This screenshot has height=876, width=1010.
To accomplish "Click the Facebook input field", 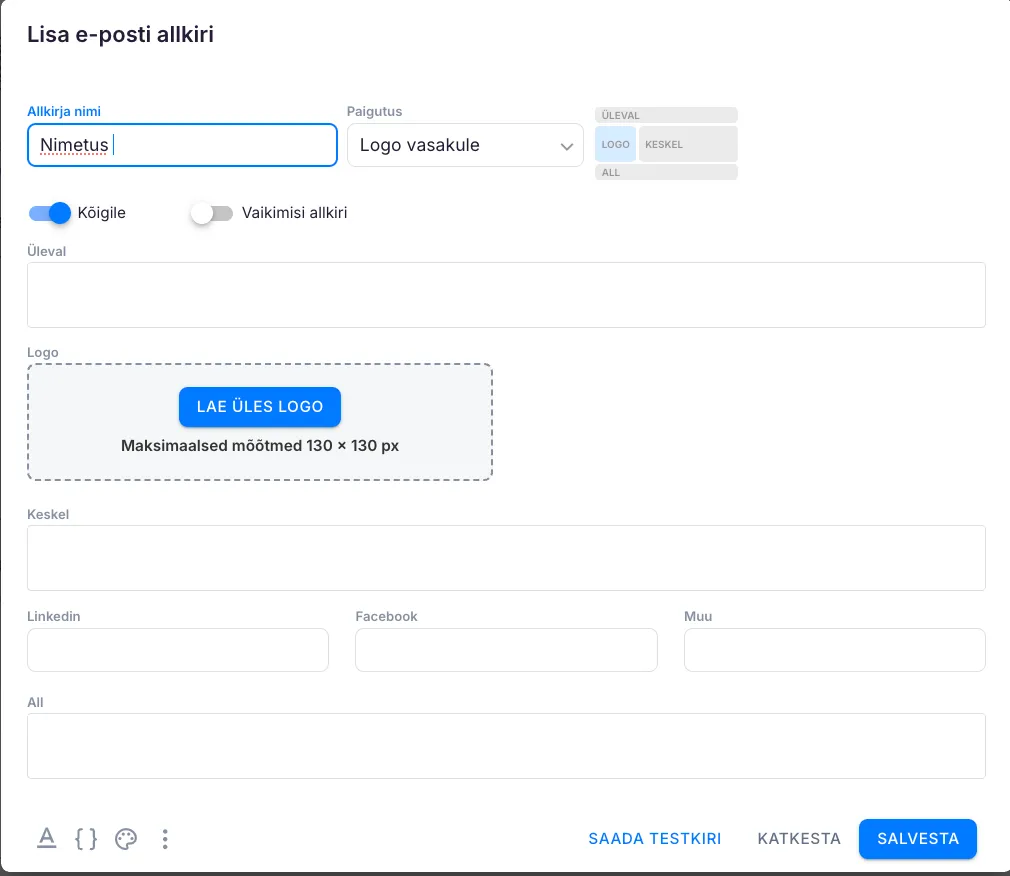I will tap(506, 650).
